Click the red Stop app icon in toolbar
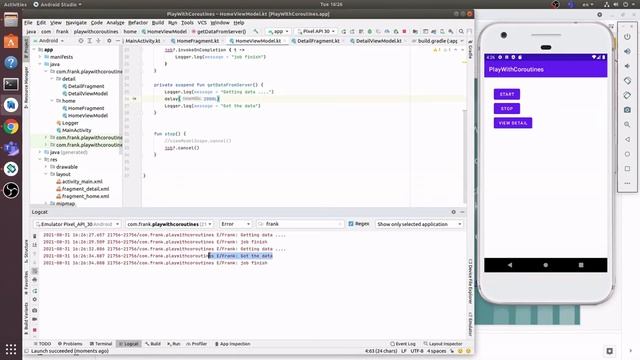 click(404, 31)
